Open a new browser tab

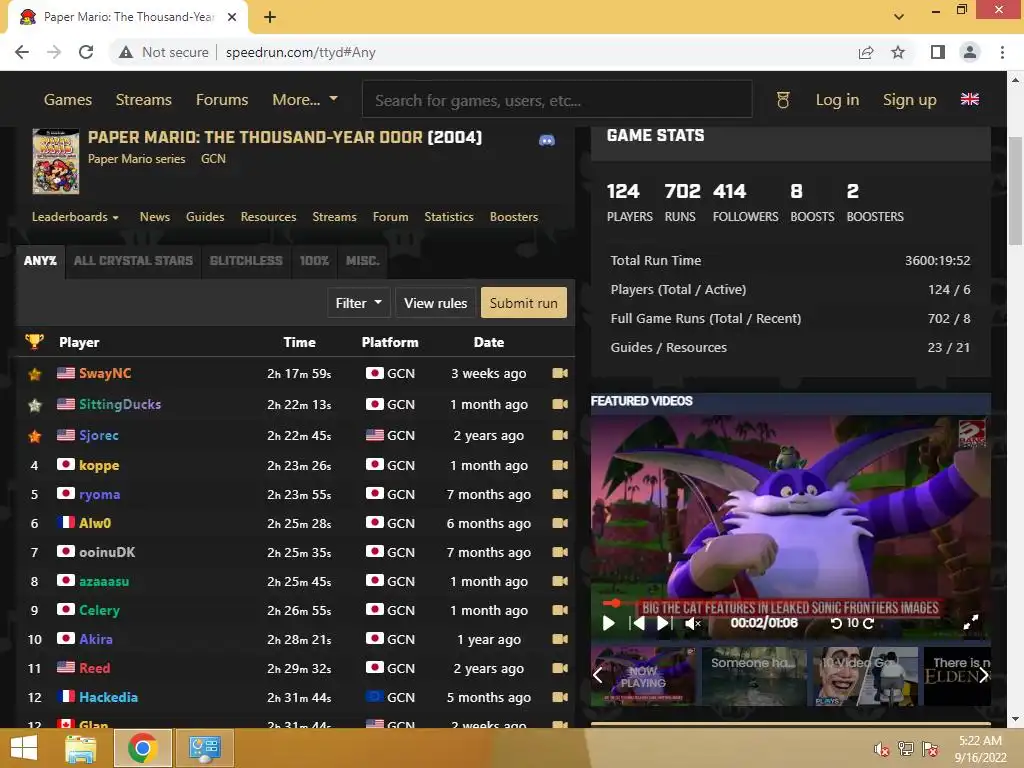pyautogui.click(x=270, y=17)
